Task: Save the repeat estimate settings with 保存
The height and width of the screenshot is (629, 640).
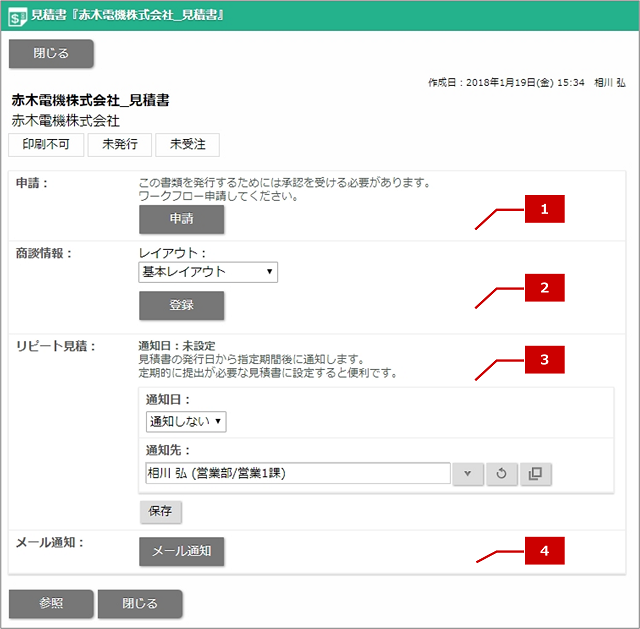Action: [x=161, y=512]
